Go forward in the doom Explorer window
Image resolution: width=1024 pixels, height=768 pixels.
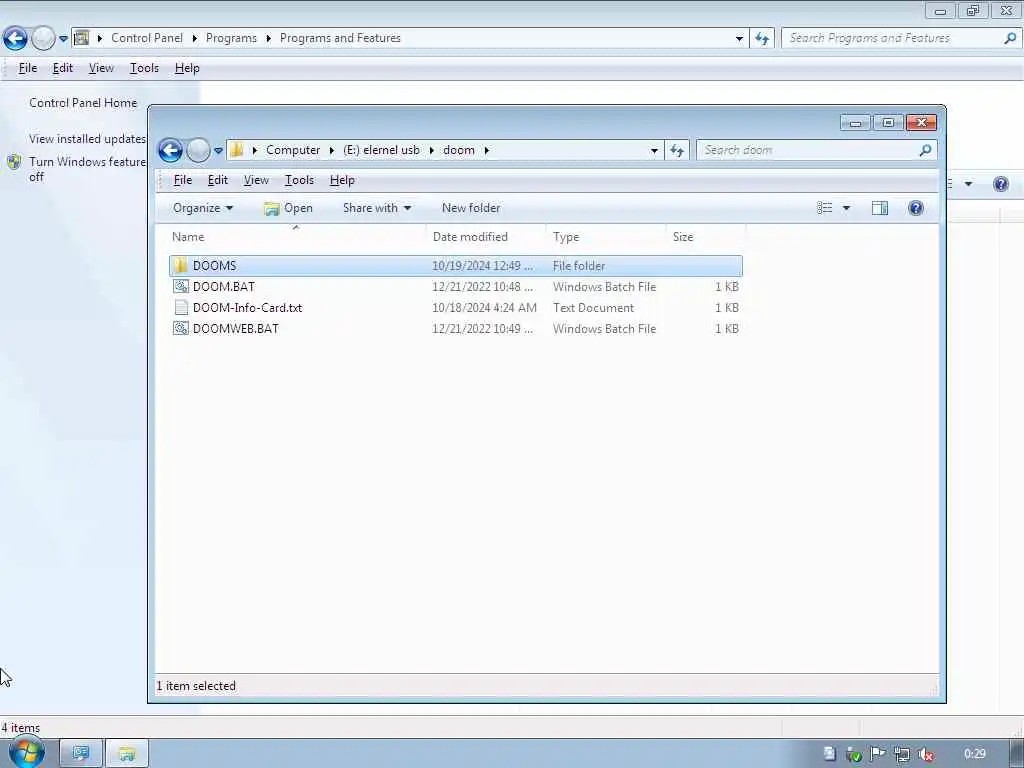pos(198,150)
